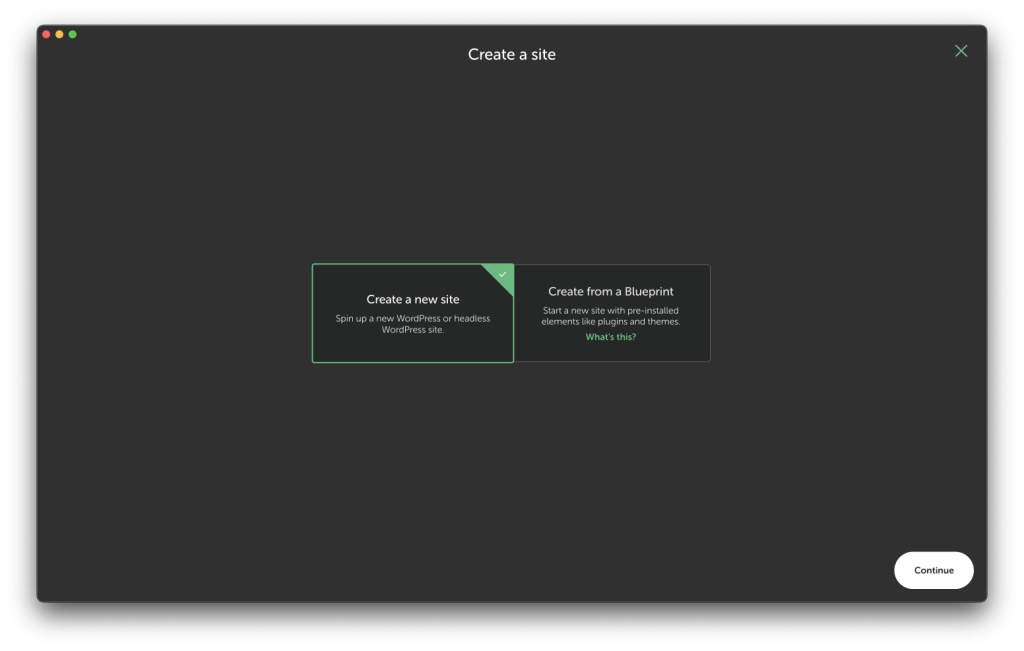Click the green corner badge of the selected card
The height and width of the screenshot is (651, 1024).
[500, 276]
